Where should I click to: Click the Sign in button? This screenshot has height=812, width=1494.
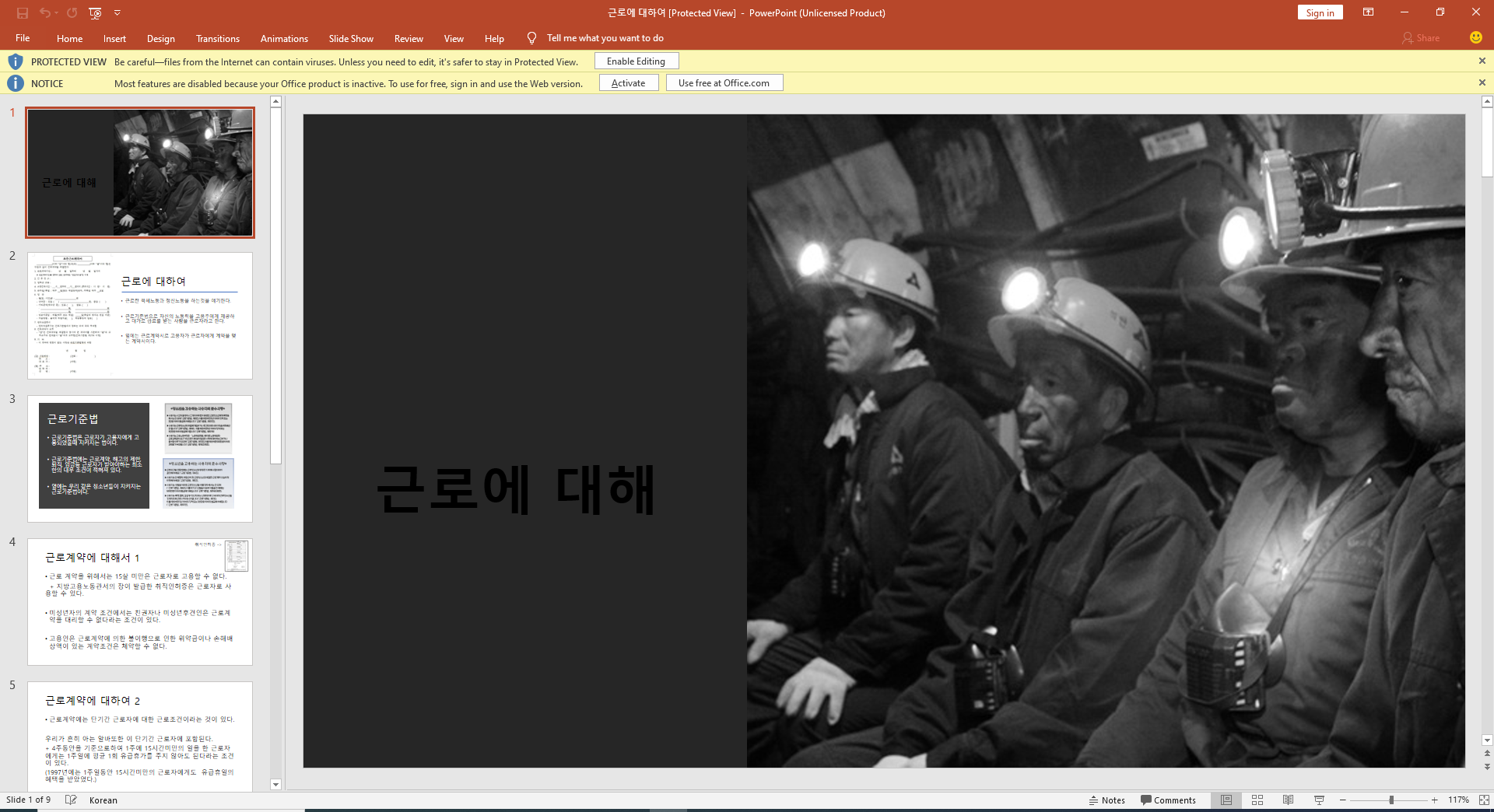click(x=1320, y=12)
